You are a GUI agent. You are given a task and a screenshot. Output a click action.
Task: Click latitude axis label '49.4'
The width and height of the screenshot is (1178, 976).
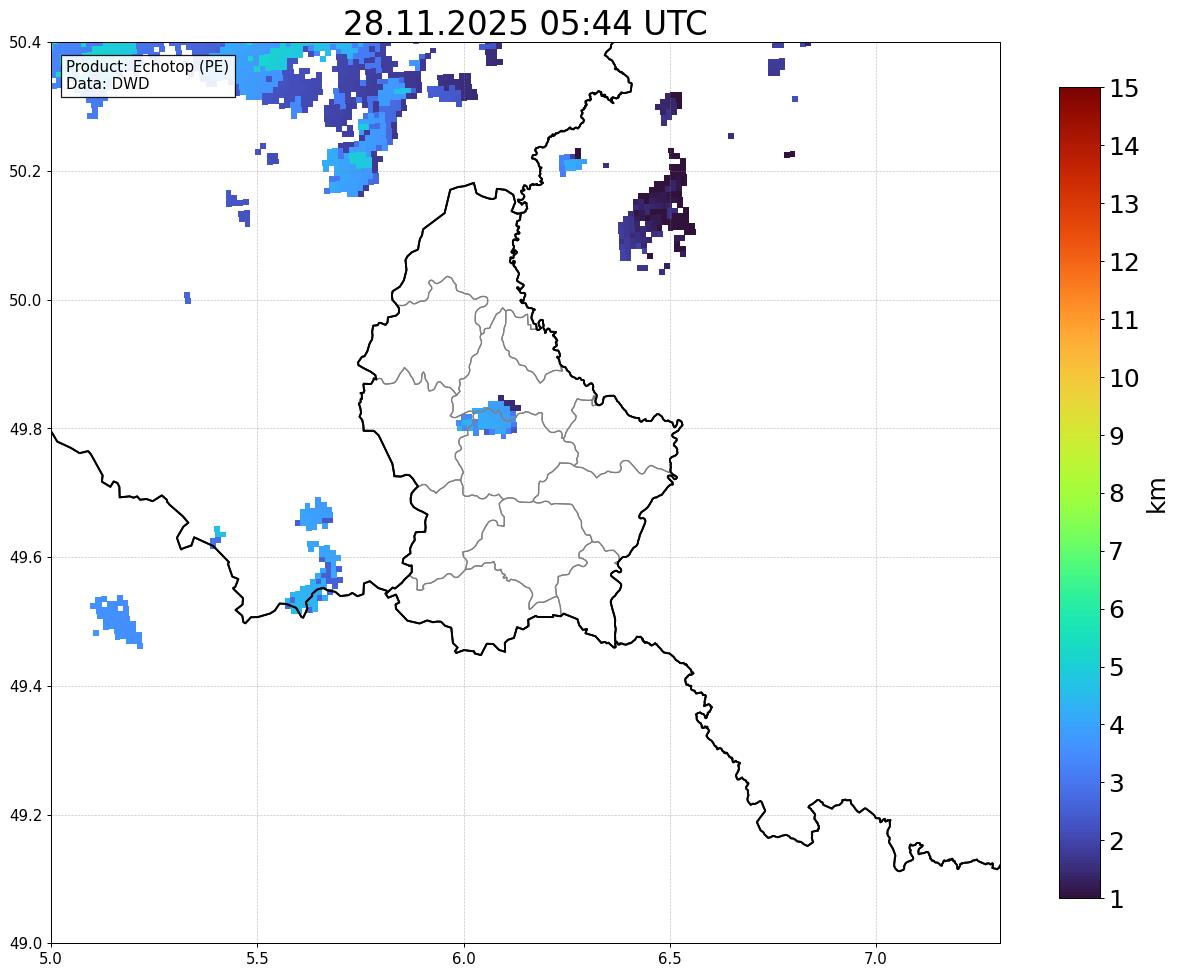(x=25, y=687)
